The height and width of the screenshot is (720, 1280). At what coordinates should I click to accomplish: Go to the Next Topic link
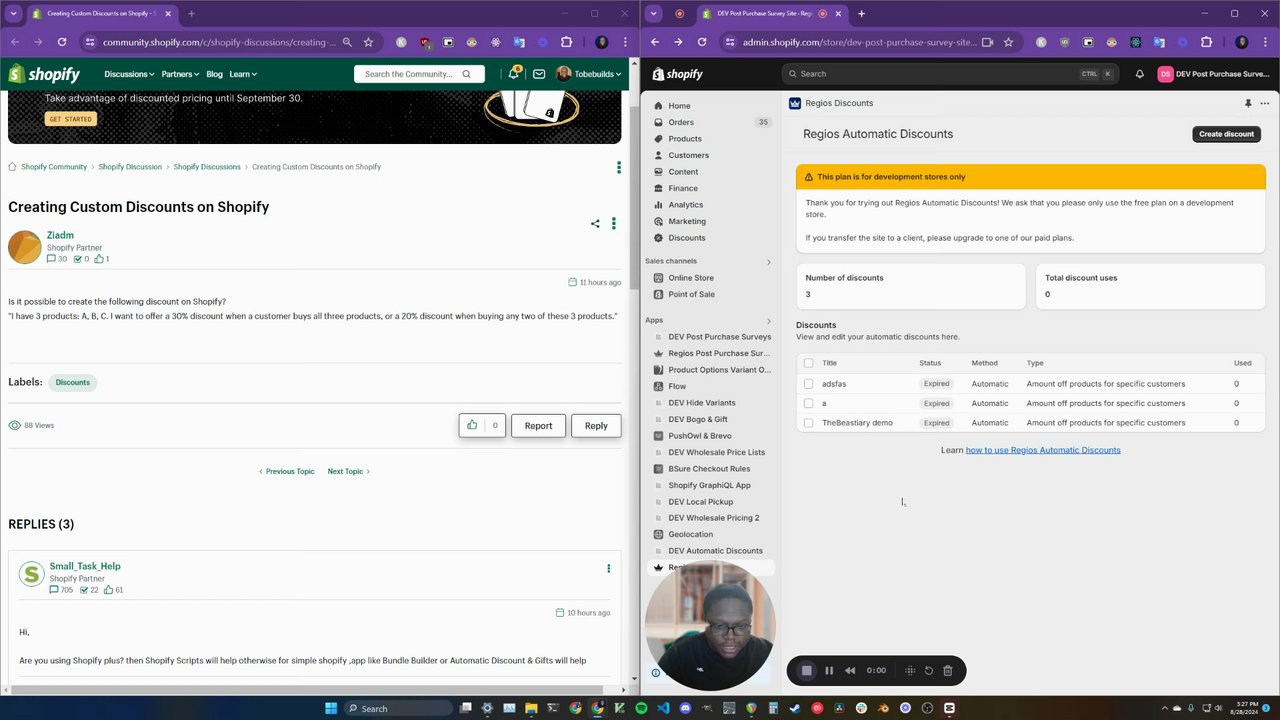tap(349, 471)
